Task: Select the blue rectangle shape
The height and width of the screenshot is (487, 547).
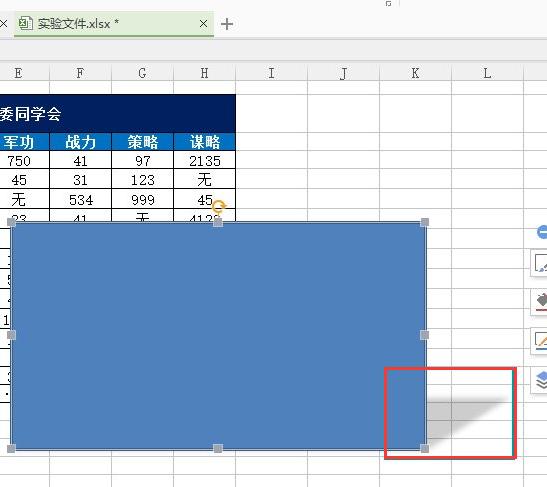Action: coord(218,335)
